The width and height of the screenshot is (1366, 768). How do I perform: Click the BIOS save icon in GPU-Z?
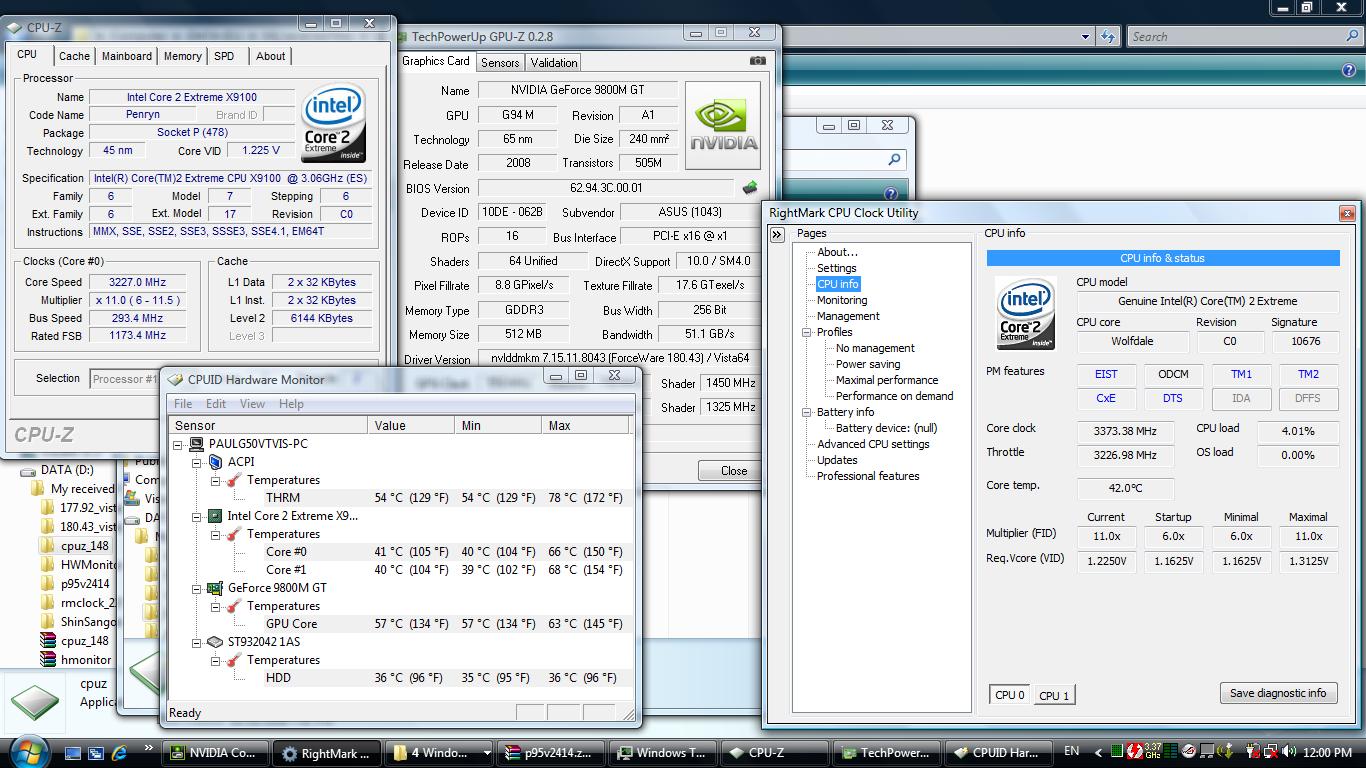[x=749, y=187]
